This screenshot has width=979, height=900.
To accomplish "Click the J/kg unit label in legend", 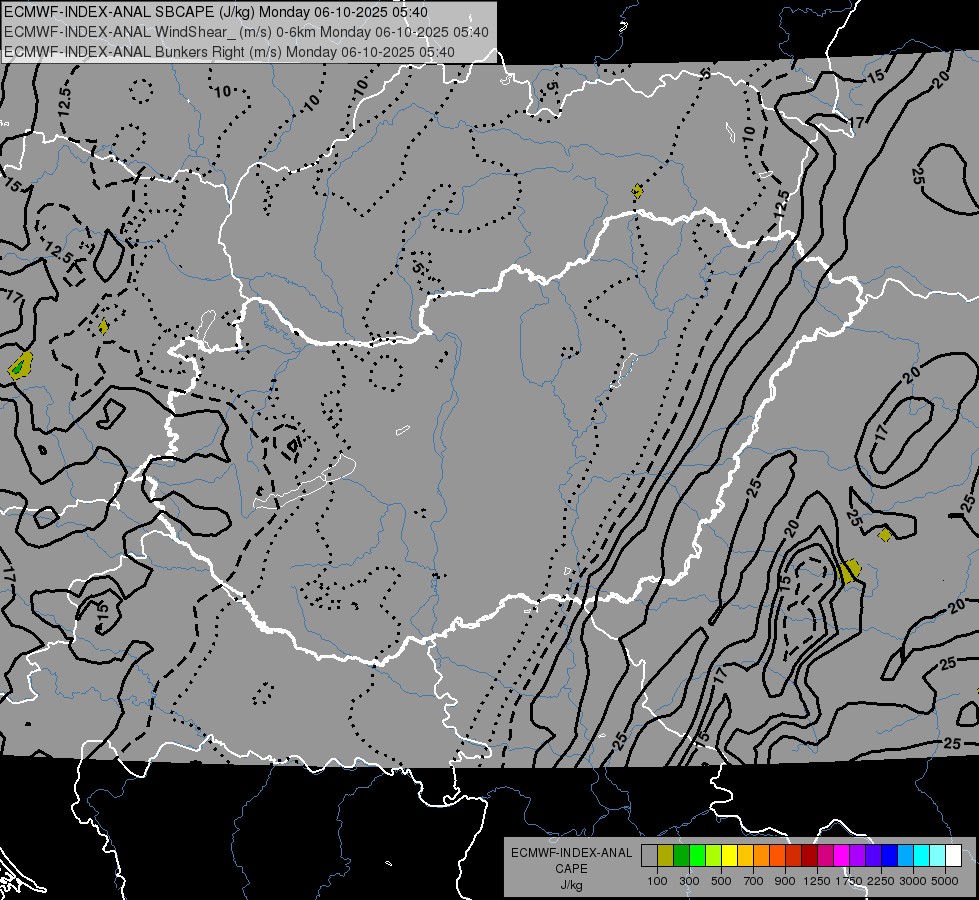I will tap(571, 885).
